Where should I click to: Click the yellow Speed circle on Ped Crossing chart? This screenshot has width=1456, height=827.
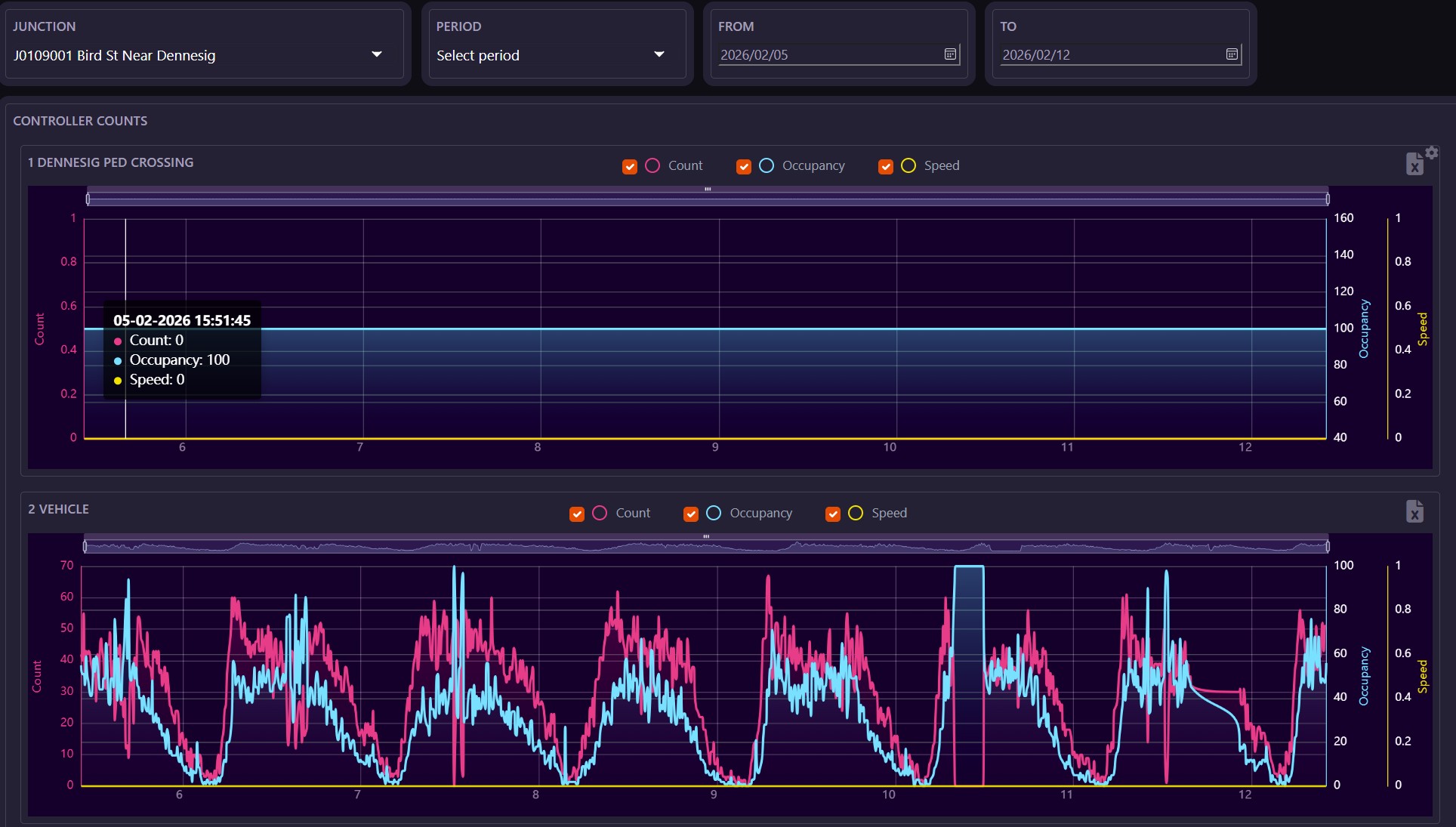[x=908, y=165]
